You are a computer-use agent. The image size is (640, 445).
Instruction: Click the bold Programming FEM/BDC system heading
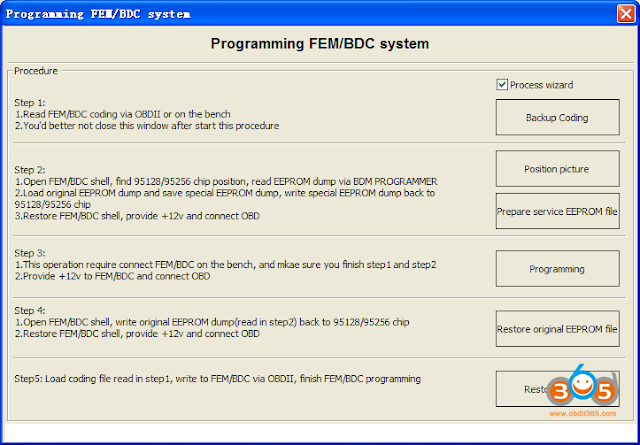(319, 44)
